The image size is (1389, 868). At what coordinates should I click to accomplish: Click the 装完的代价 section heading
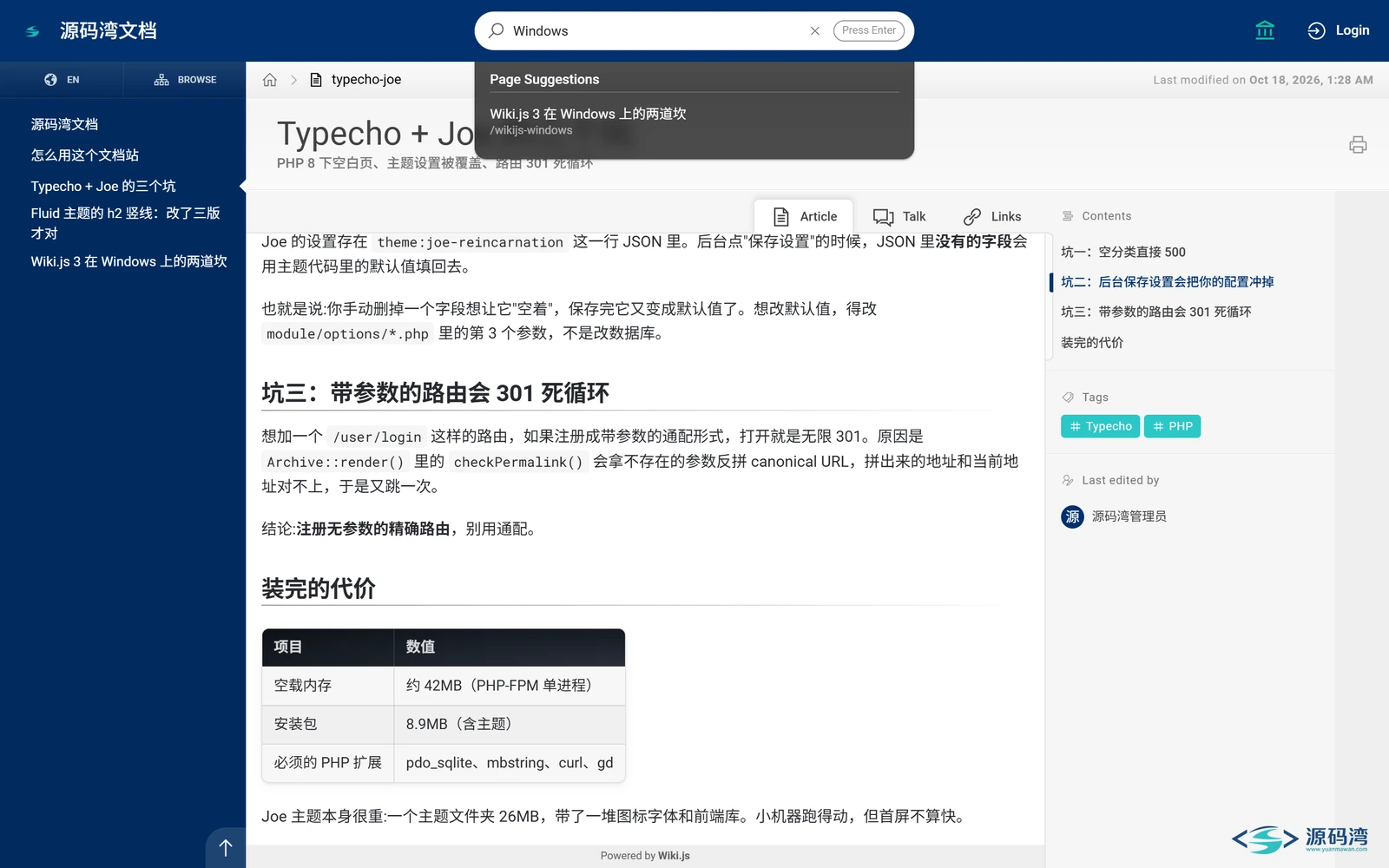point(319,589)
